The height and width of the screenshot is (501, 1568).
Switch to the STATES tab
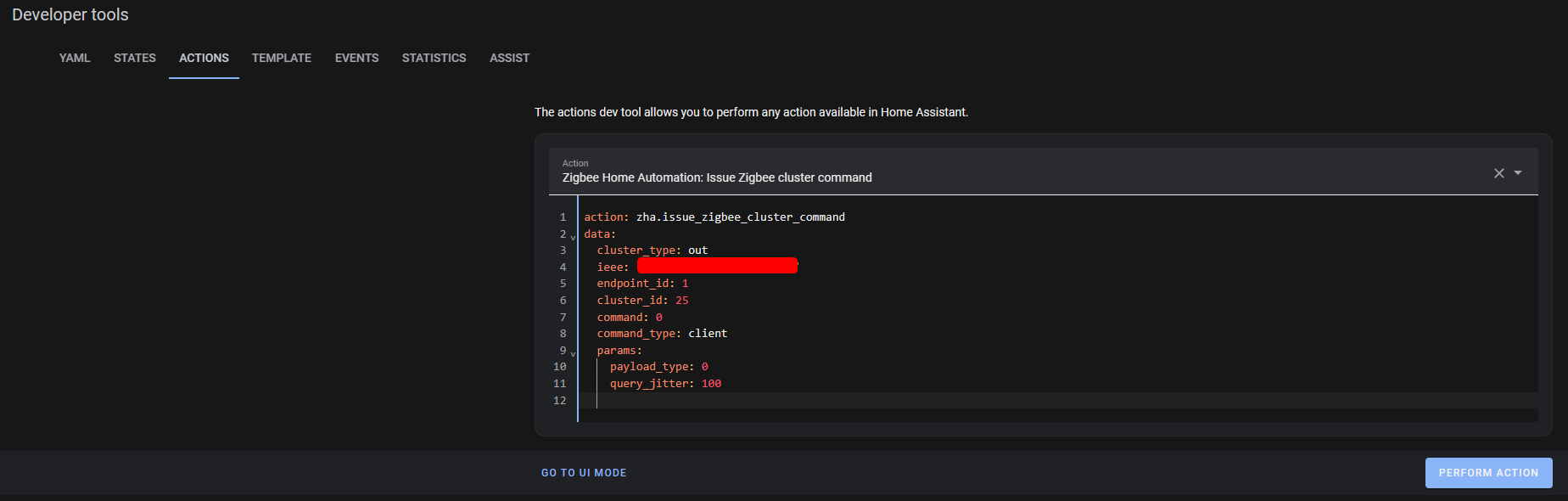click(x=135, y=58)
